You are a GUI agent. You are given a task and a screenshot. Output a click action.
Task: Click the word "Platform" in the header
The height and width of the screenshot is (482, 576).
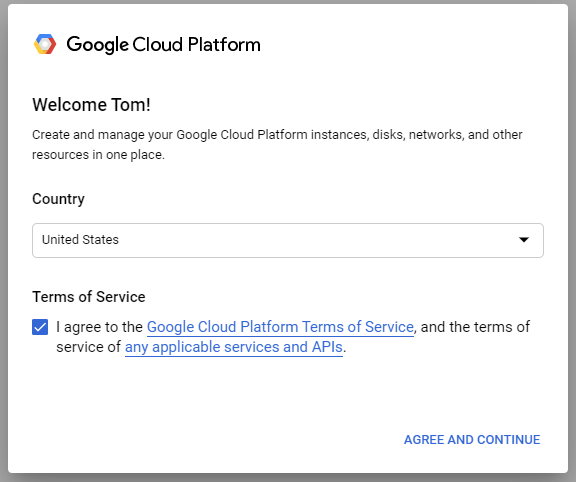224,44
